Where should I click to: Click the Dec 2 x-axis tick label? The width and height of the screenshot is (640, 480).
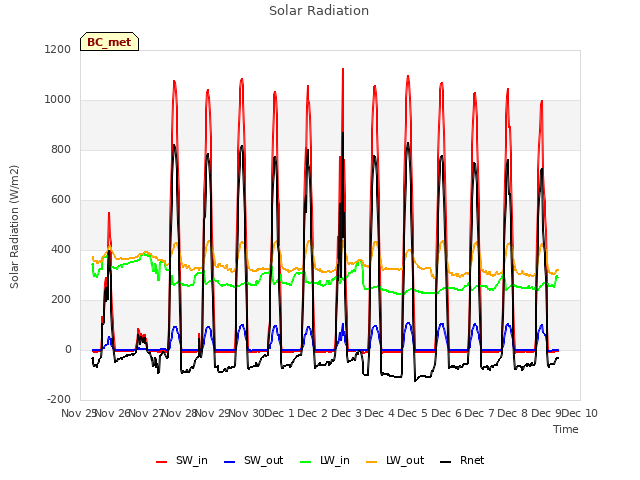(x=312, y=413)
